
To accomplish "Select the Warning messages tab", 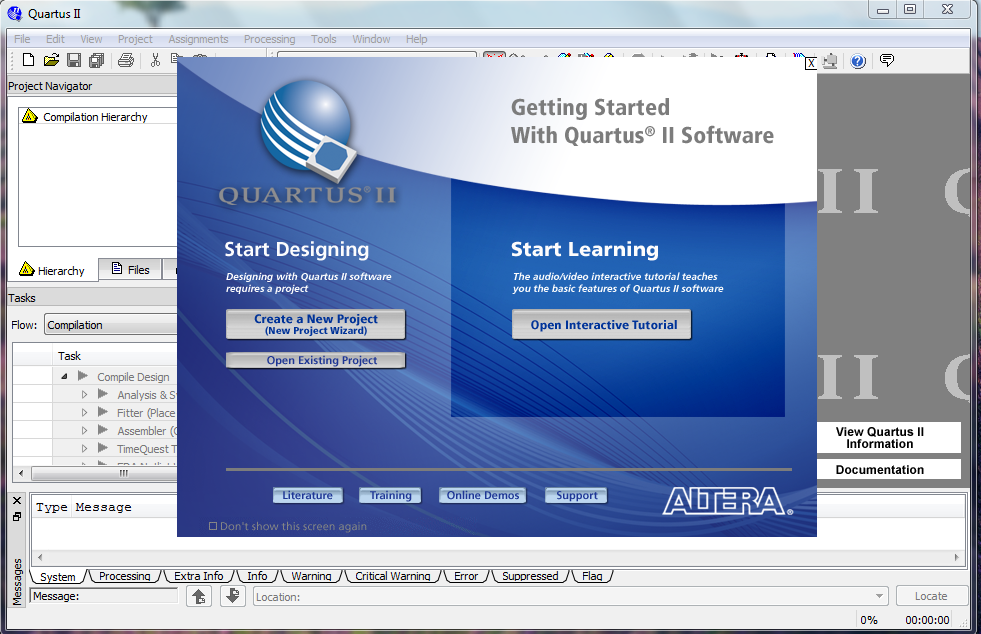I will click(311, 576).
